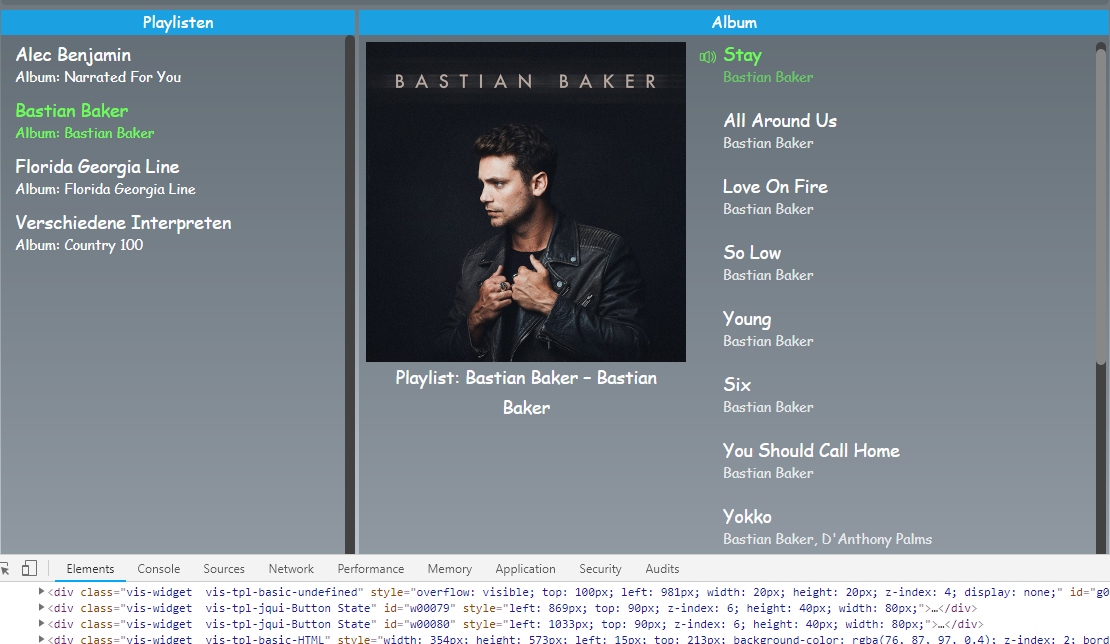Click the Playlisten panel scrollbar
The image size is (1110, 644).
pos(350,294)
